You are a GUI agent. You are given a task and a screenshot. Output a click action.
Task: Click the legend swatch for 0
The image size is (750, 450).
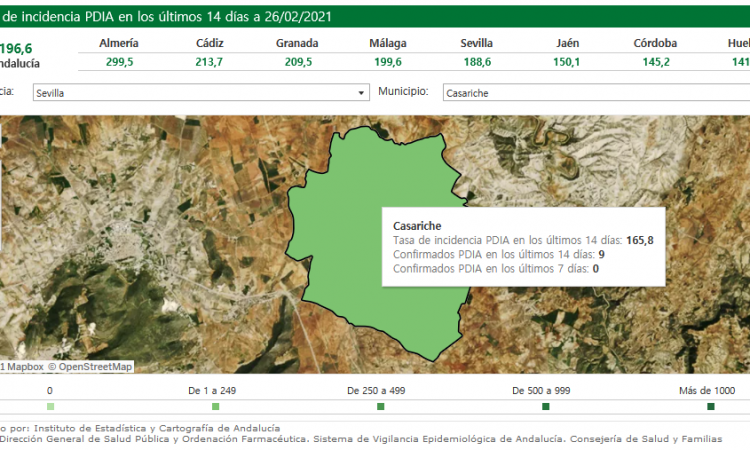coord(50,407)
